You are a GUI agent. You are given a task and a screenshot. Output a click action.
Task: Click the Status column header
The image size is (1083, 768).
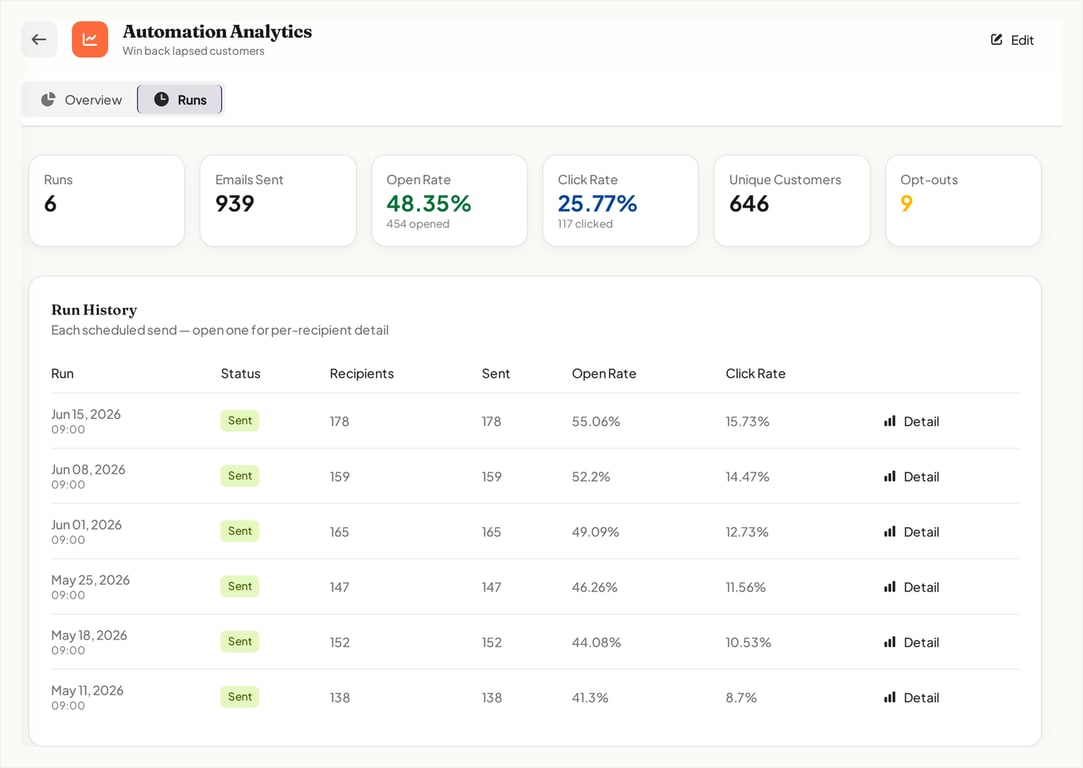click(240, 374)
